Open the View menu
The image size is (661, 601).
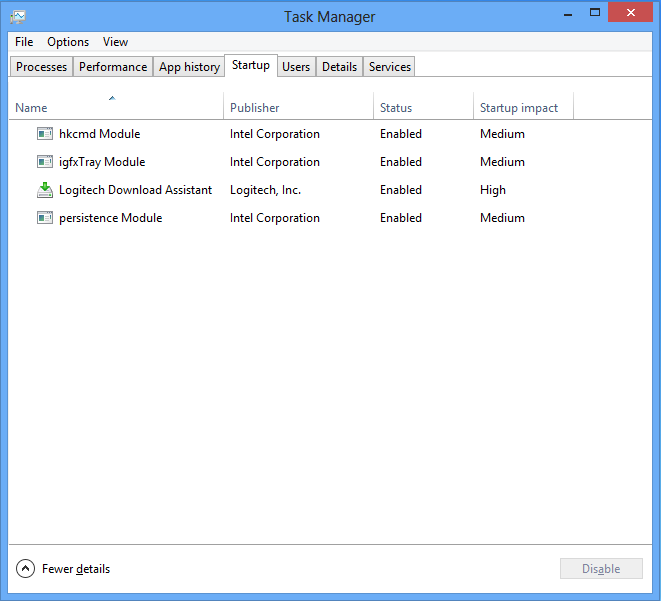115,42
